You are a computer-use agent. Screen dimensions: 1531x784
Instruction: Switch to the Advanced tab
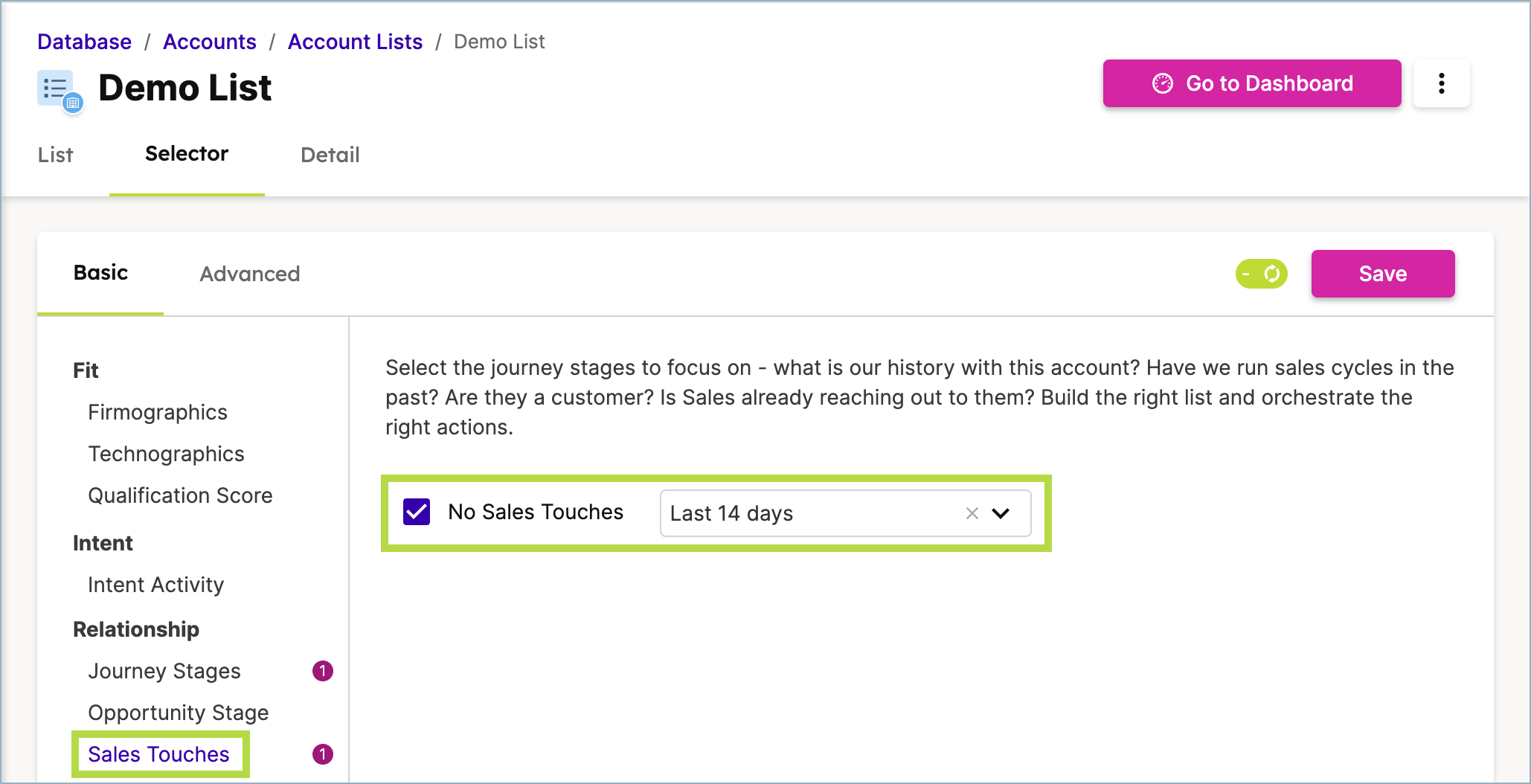click(x=249, y=274)
